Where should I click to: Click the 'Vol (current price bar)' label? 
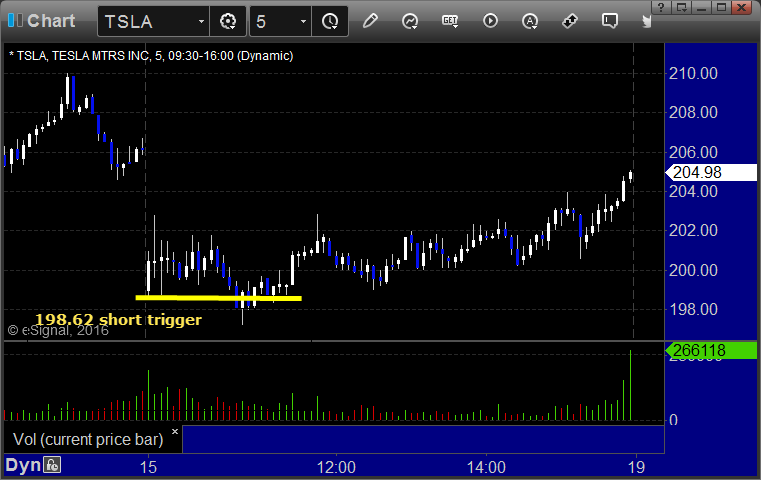coord(88,440)
